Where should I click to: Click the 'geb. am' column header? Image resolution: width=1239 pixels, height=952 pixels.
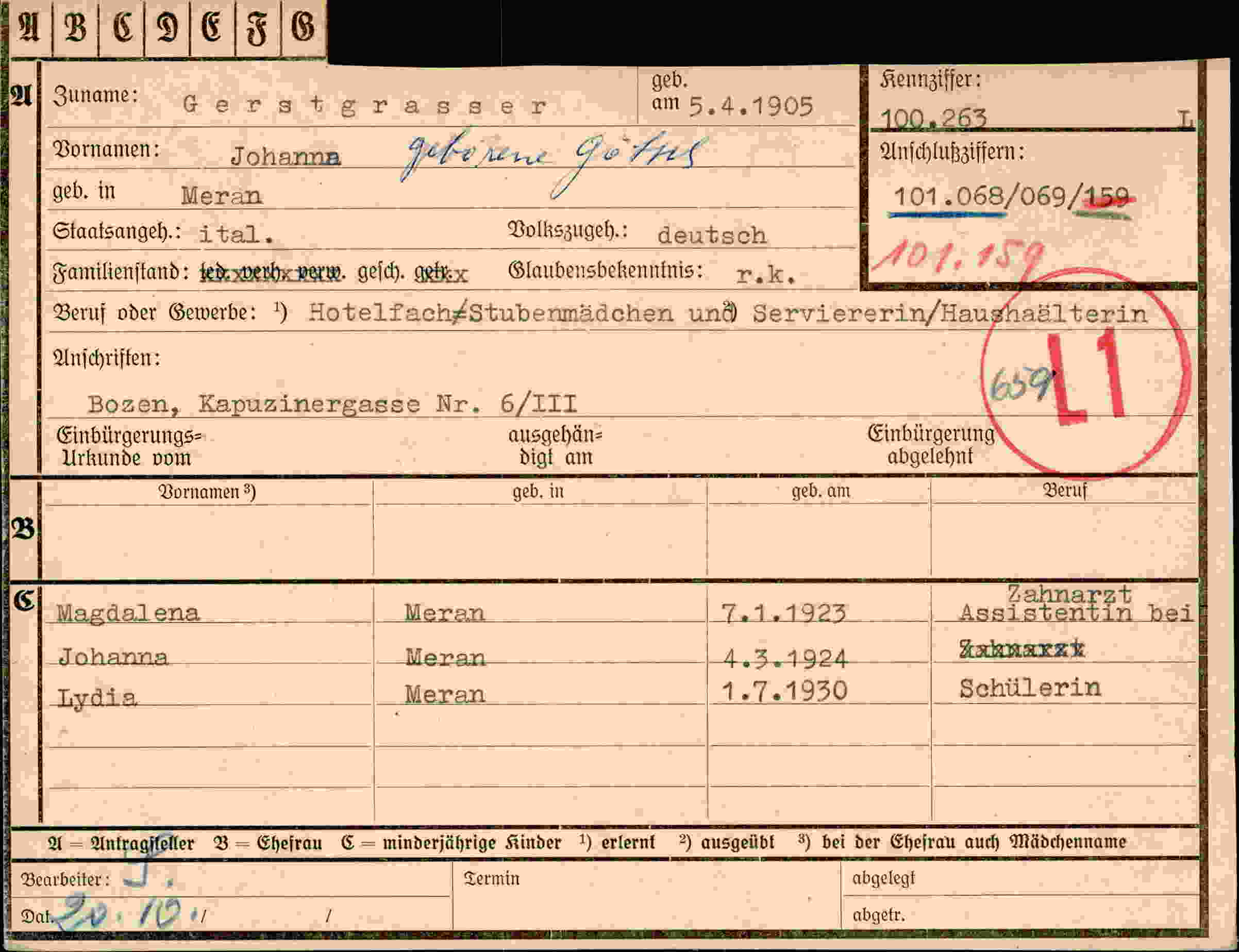821,491
